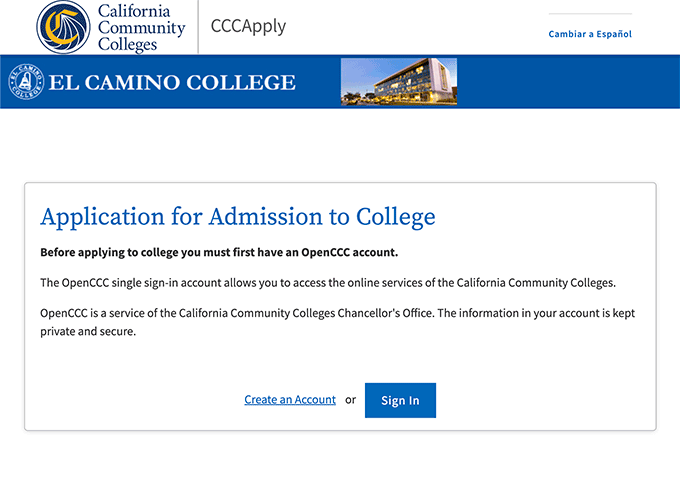Select the California Community Colleges wordmark text
The height and width of the screenshot is (497, 680).
pos(141,28)
